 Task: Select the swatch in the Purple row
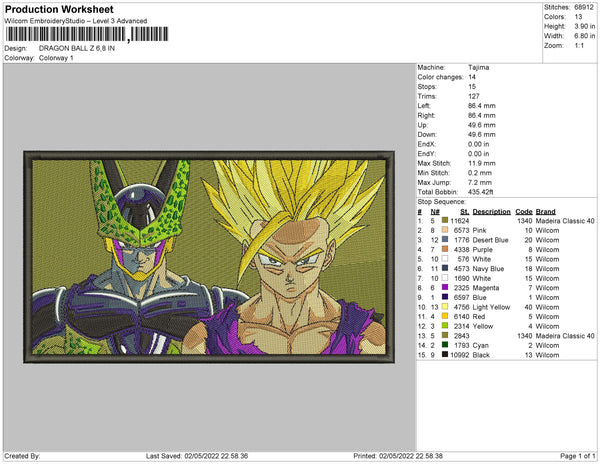click(445, 249)
